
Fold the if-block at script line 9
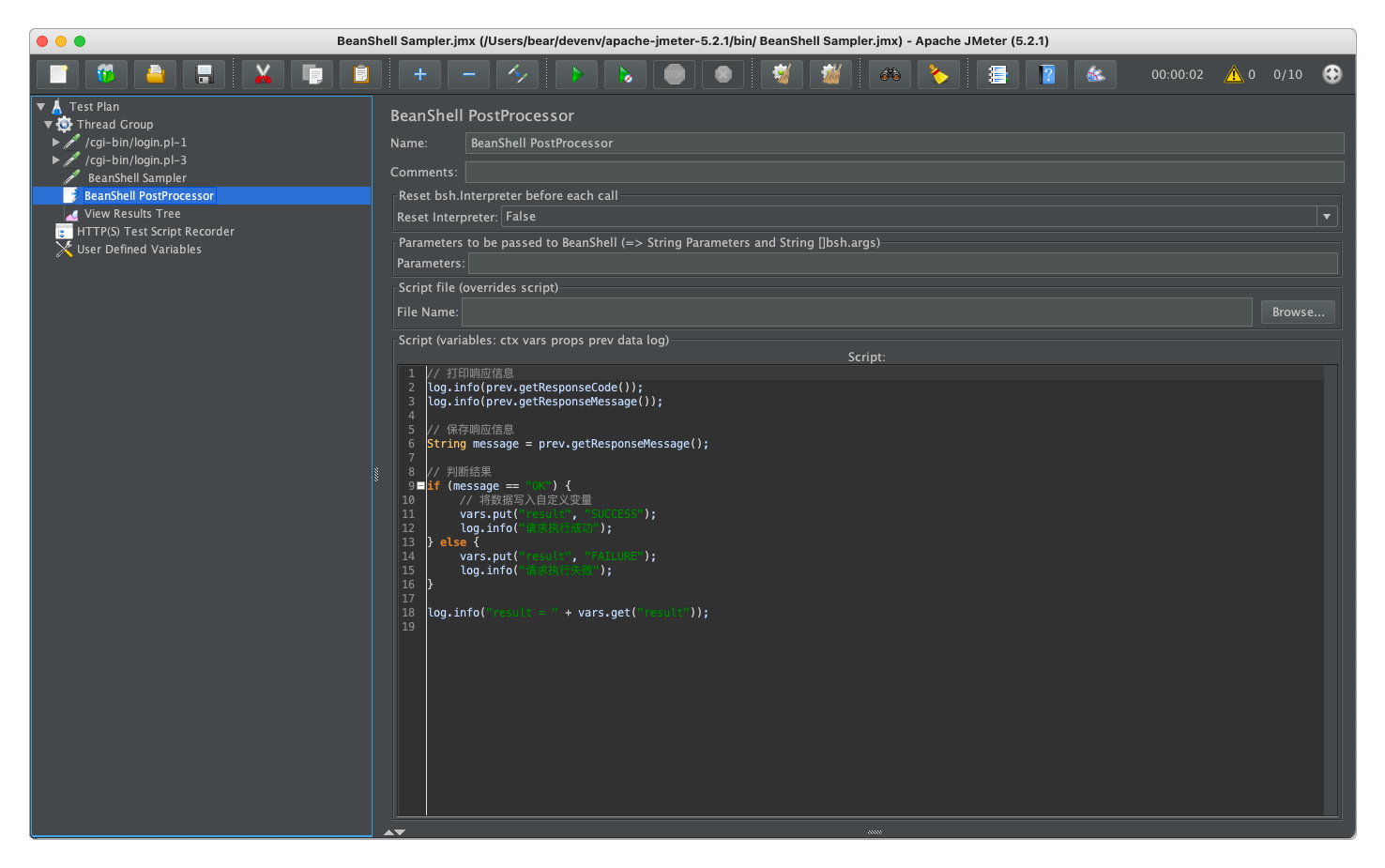(x=420, y=486)
